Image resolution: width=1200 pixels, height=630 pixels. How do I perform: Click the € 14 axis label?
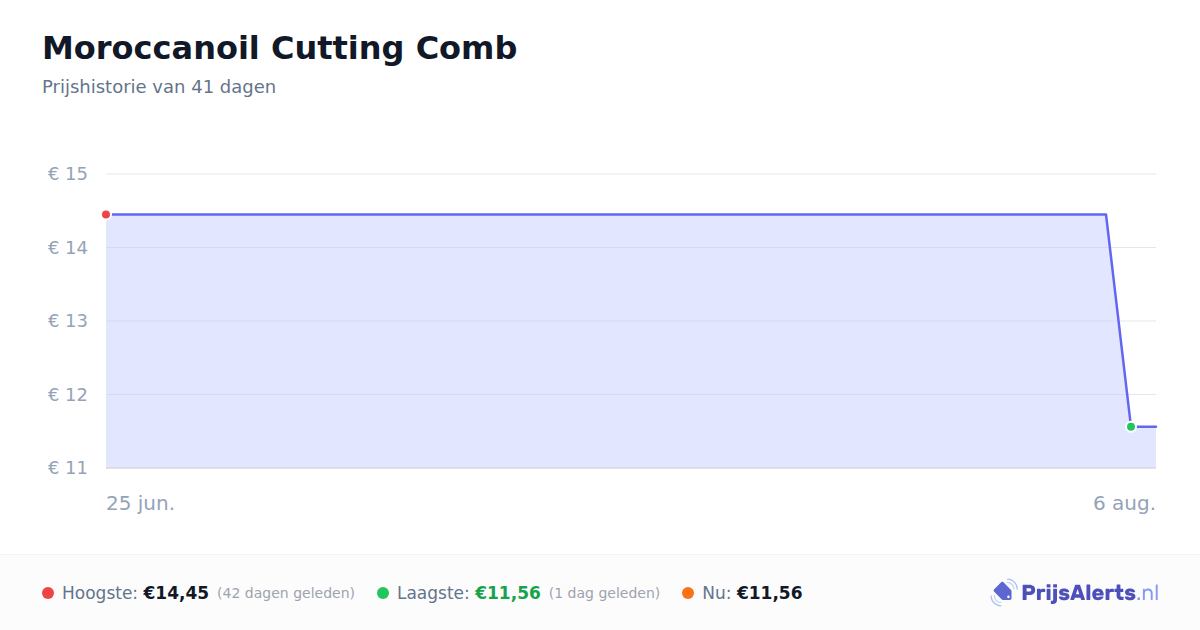pos(68,247)
